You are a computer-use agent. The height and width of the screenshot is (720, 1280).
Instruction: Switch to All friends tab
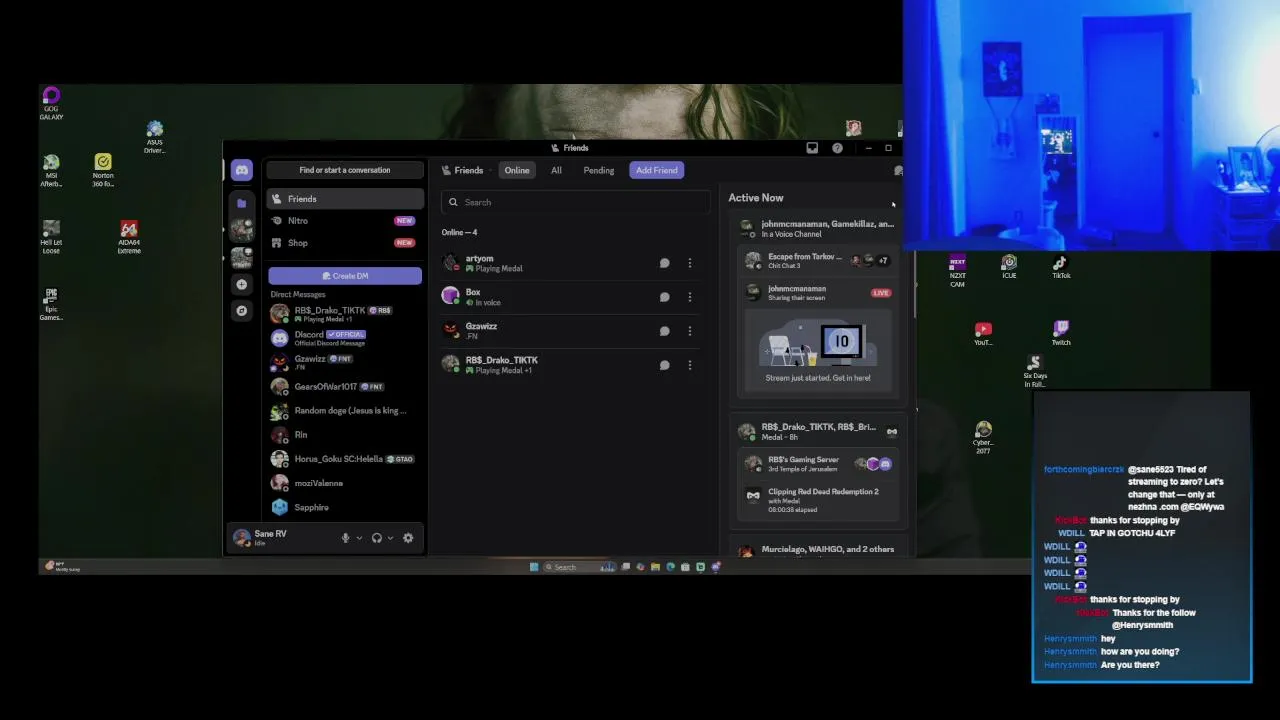click(x=556, y=170)
